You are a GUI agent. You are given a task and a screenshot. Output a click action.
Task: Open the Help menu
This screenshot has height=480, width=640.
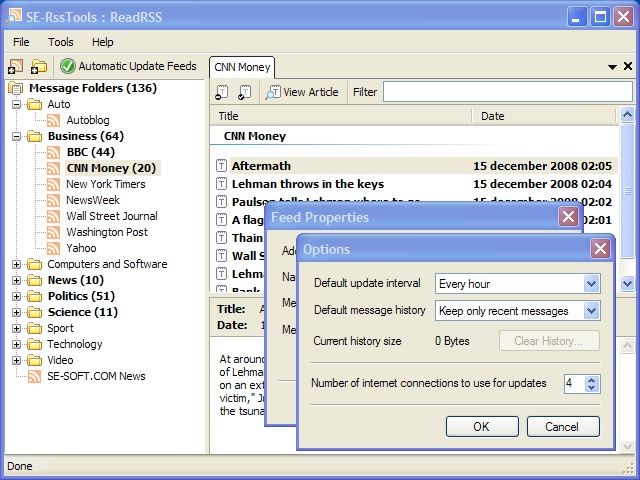click(x=102, y=42)
